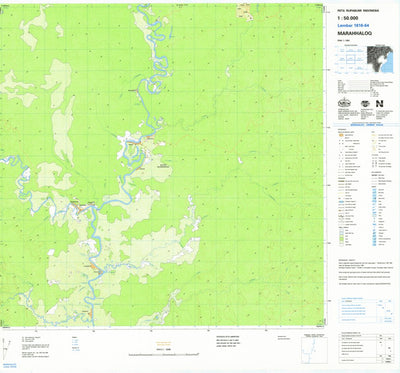400x373 pixels.
Task: Click the blue banner text above the legend
Action: coord(367,125)
